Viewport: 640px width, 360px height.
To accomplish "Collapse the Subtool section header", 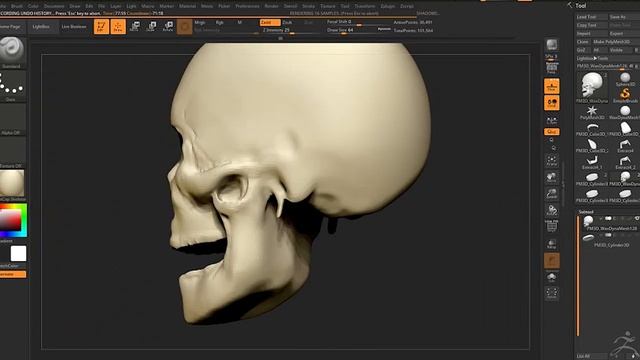I will tap(586, 212).
